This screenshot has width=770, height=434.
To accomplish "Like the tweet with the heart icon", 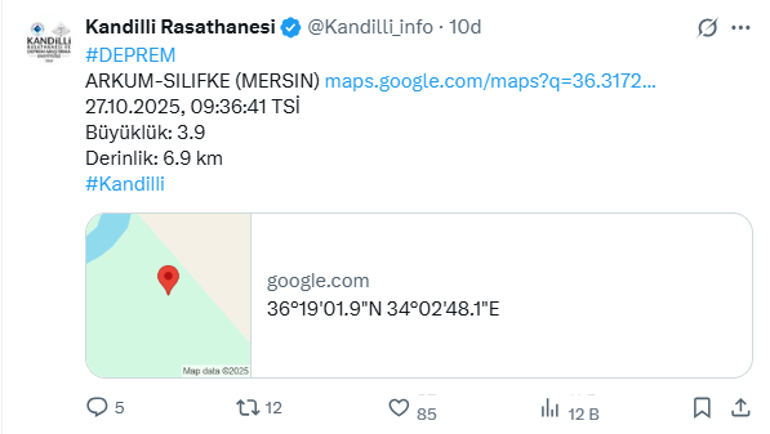I will pyautogui.click(x=400, y=407).
